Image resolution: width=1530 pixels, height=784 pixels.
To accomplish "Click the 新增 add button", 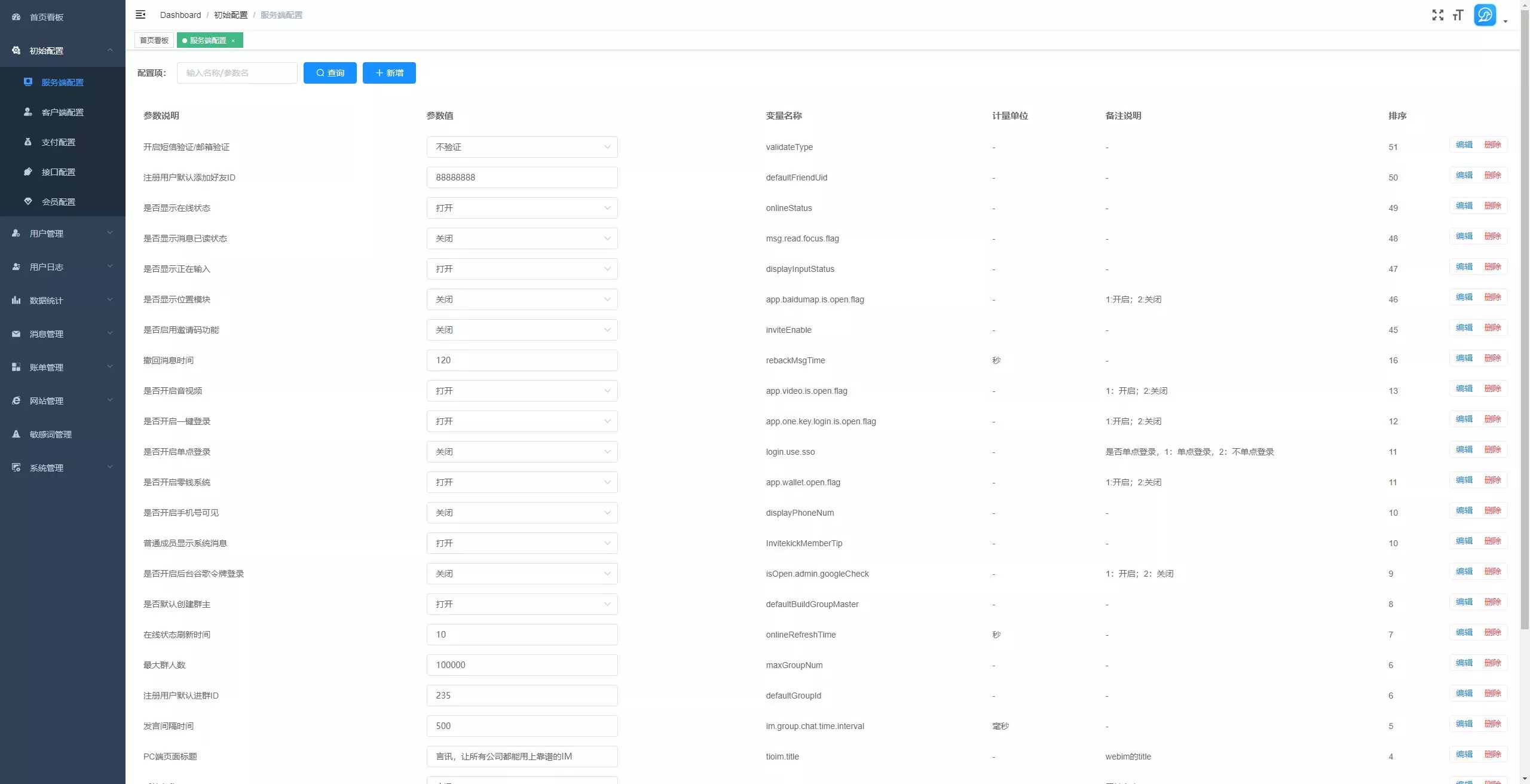I will [x=389, y=73].
